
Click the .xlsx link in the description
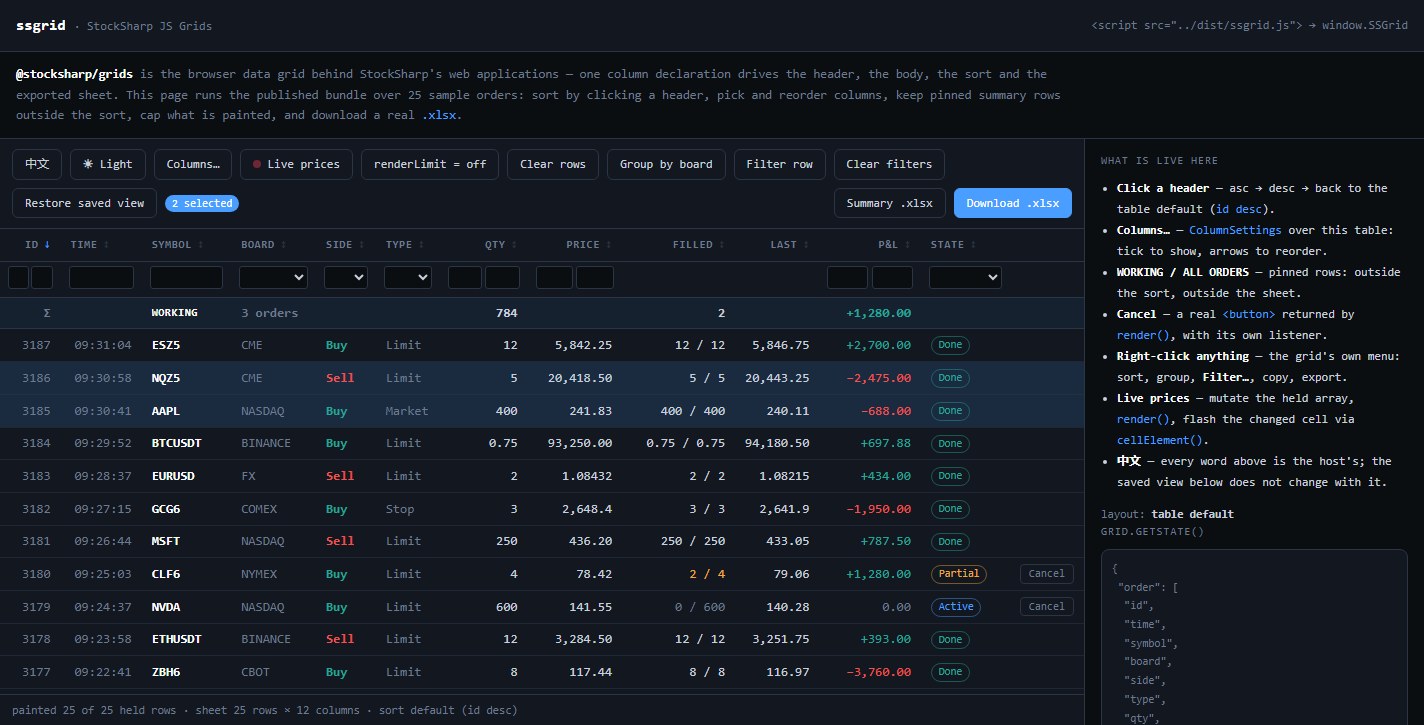click(441, 115)
